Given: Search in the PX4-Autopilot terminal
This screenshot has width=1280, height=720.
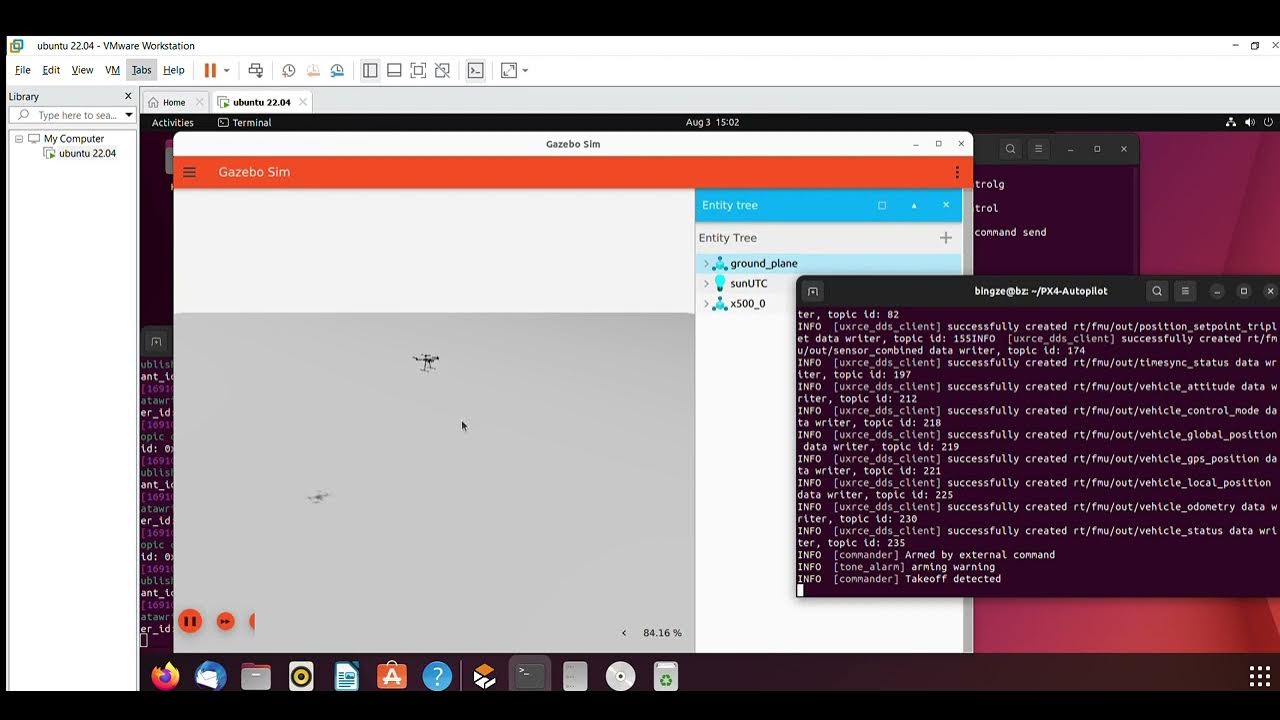Looking at the screenshot, I should click(x=1157, y=291).
